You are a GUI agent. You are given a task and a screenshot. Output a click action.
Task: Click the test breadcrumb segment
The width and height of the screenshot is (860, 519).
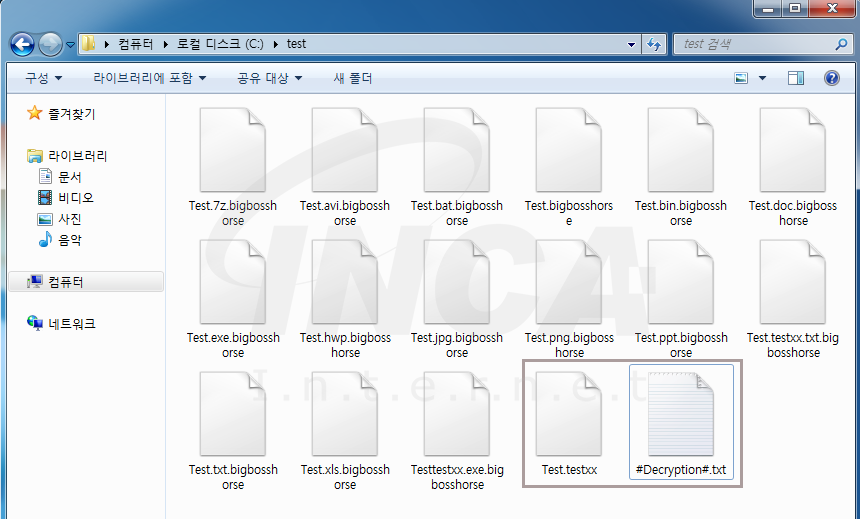(296, 44)
